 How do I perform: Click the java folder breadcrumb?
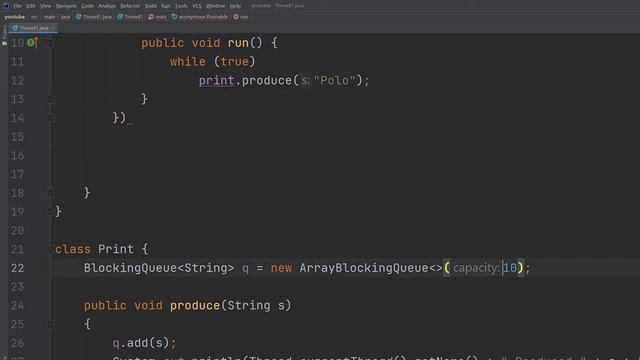[x=65, y=17]
